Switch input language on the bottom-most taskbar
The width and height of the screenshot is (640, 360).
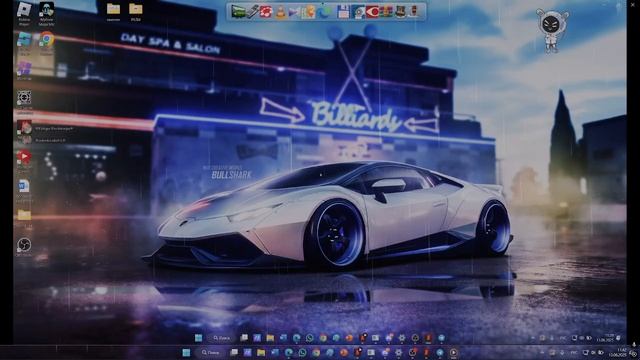tap(574, 352)
